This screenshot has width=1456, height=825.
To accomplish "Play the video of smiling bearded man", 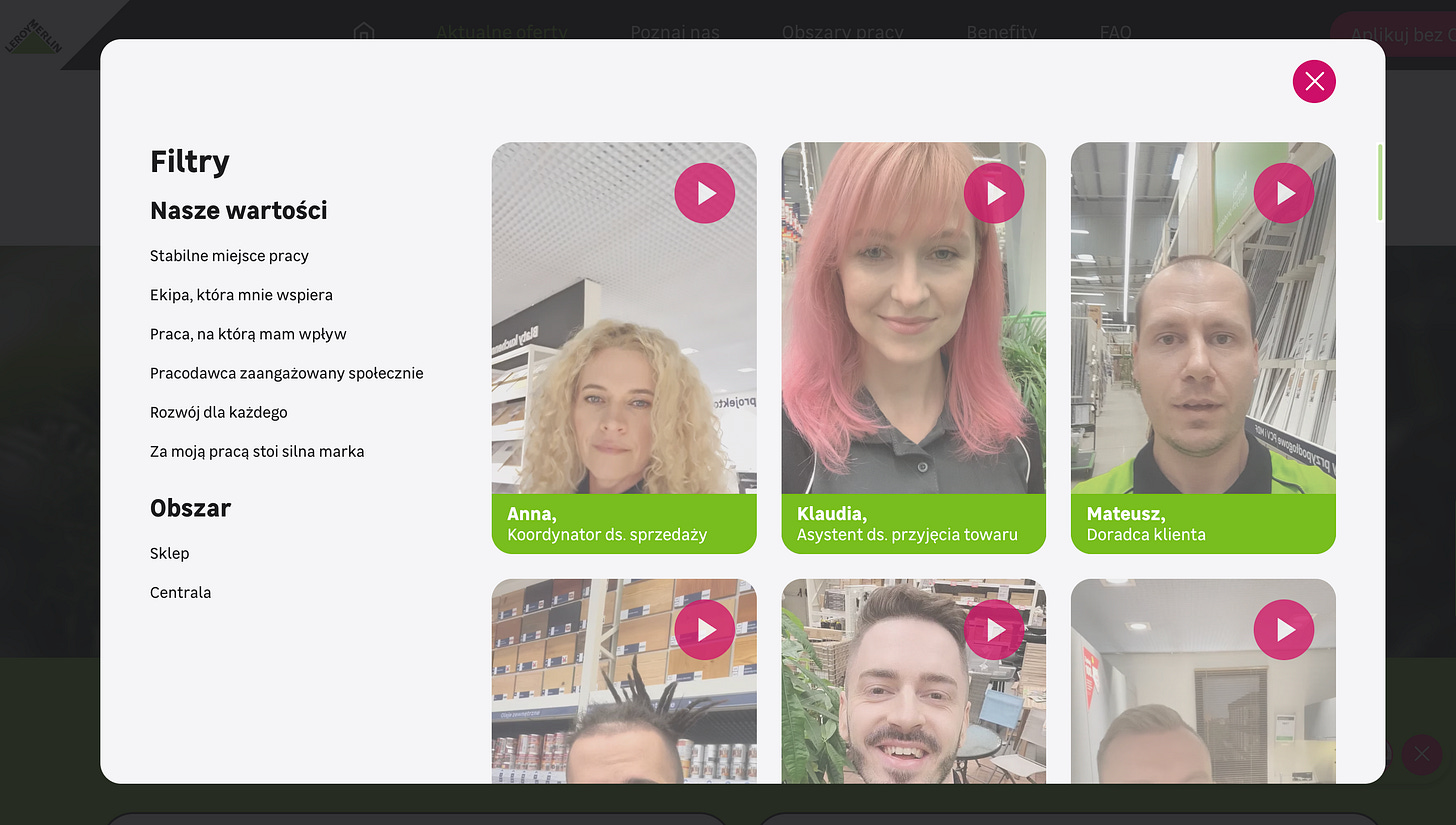I will click(994, 629).
